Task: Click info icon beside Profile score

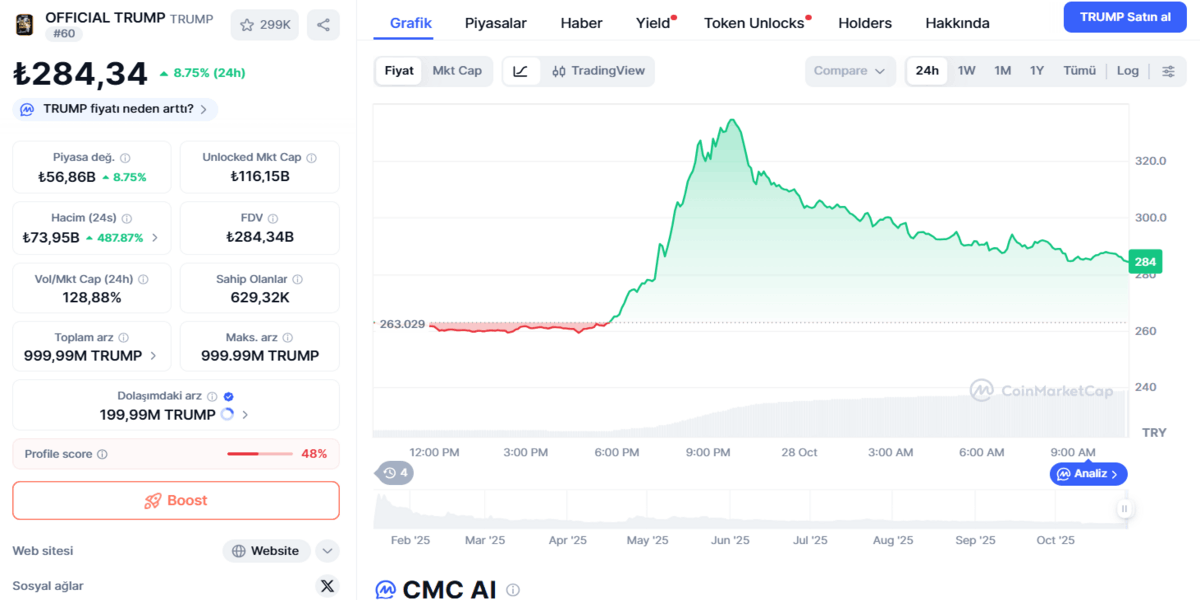Action: (102, 454)
